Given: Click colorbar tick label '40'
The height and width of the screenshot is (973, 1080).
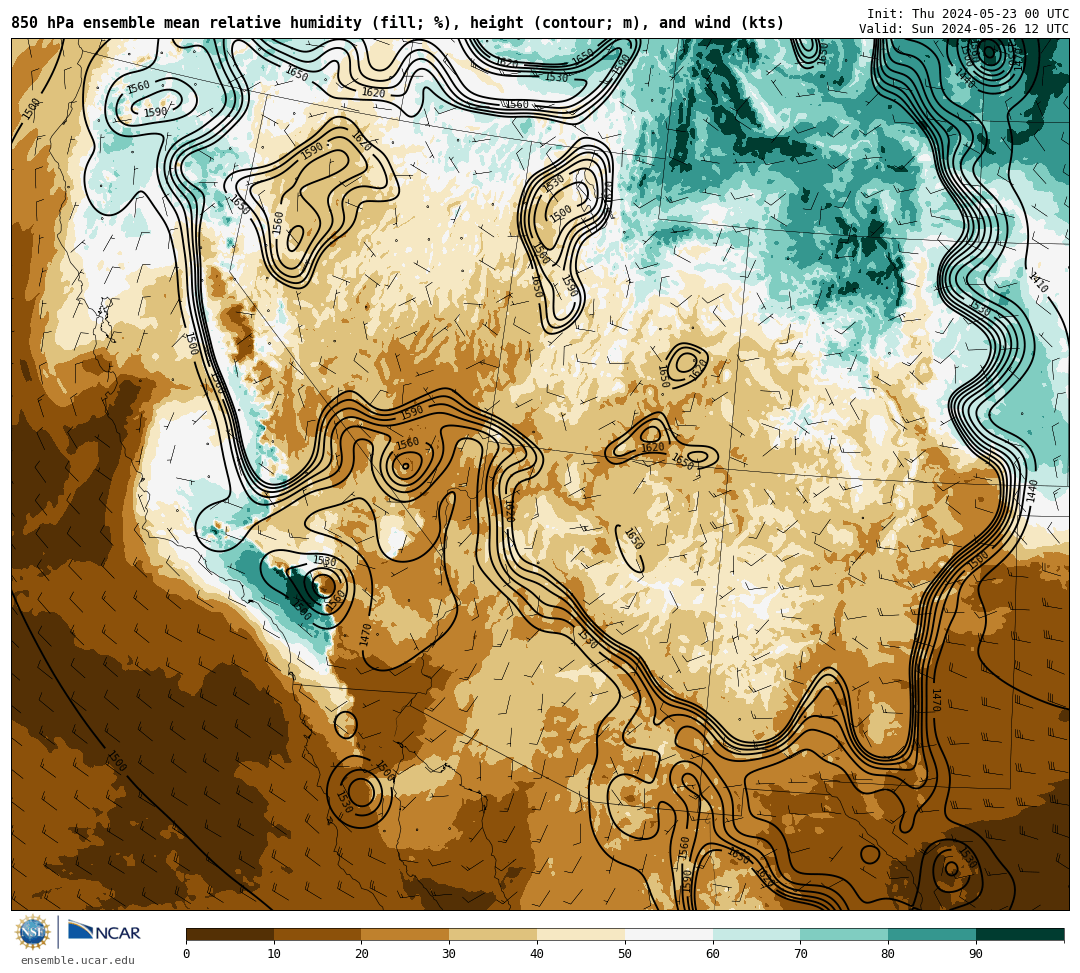Looking at the screenshot, I should click(x=537, y=954).
